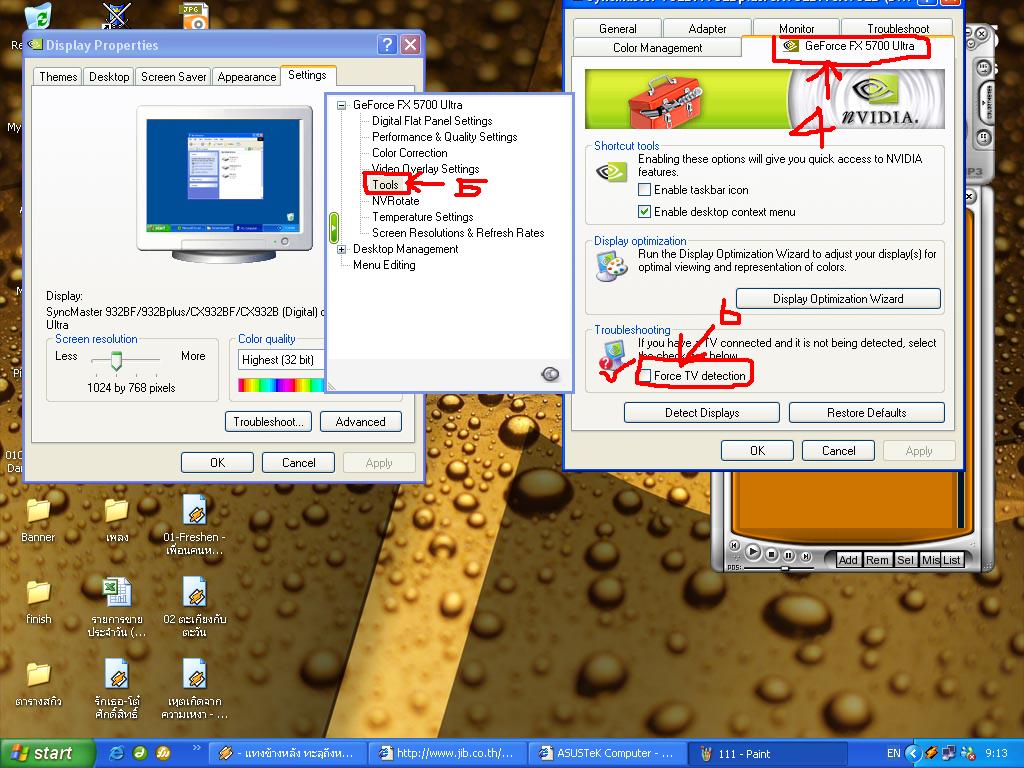Click the NVIDIA logo icon at the menu's bottom
This screenshot has height=768, width=1024.
(550, 374)
